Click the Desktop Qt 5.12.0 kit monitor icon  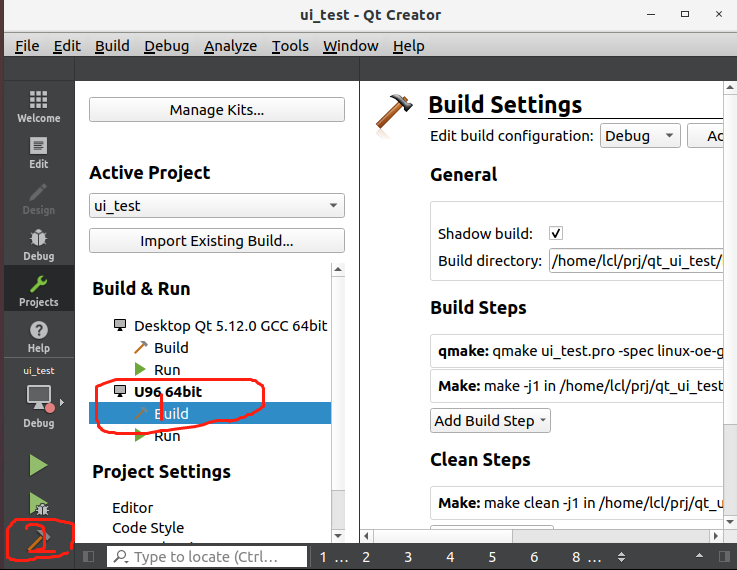tap(120, 325)
